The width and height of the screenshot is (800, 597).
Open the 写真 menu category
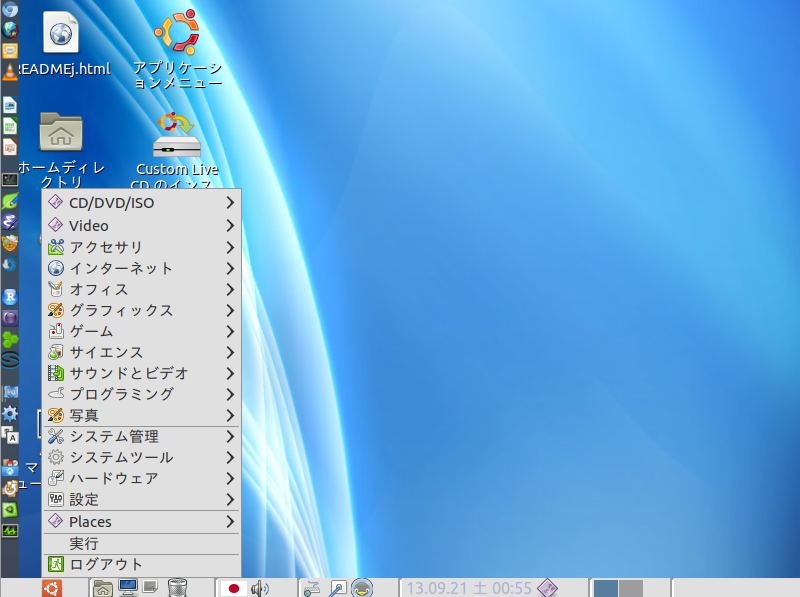click(x=141, y=415)
